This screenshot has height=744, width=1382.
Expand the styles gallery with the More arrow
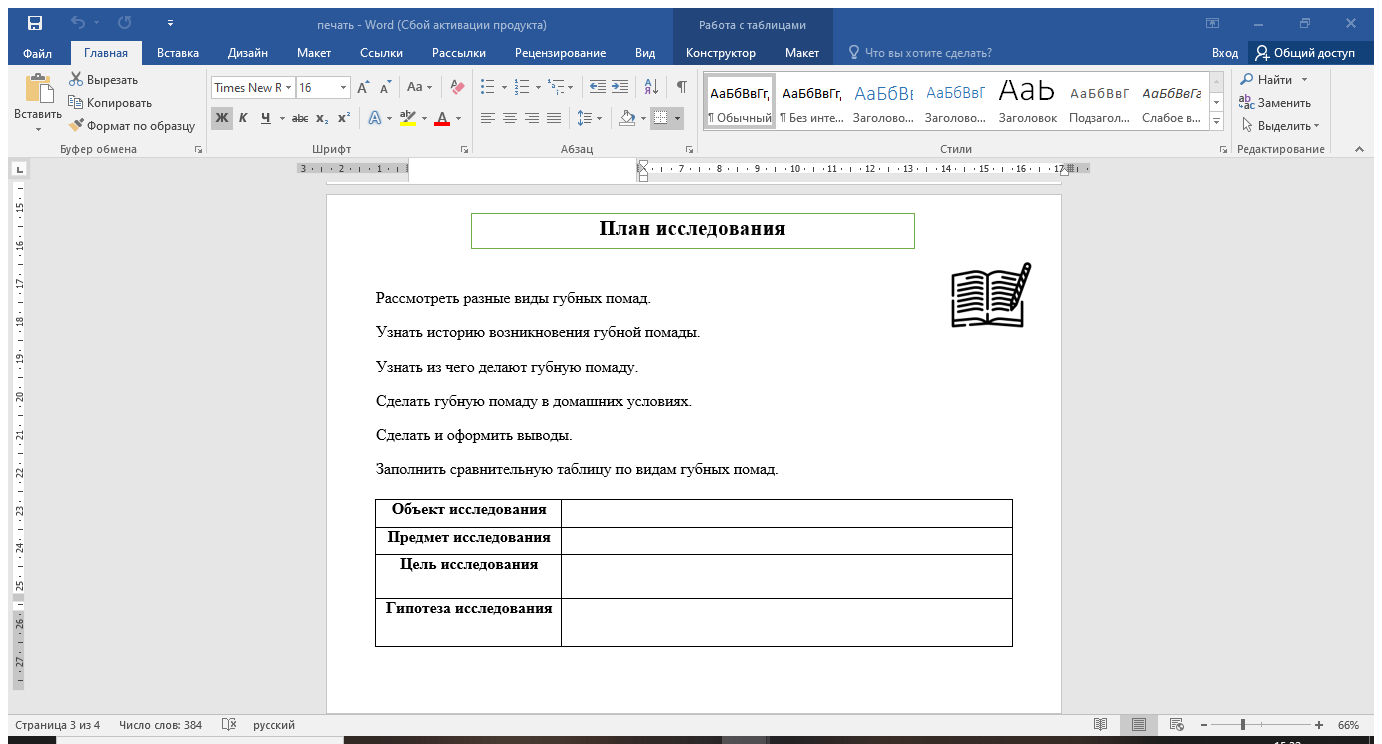tap(1217, 121)
